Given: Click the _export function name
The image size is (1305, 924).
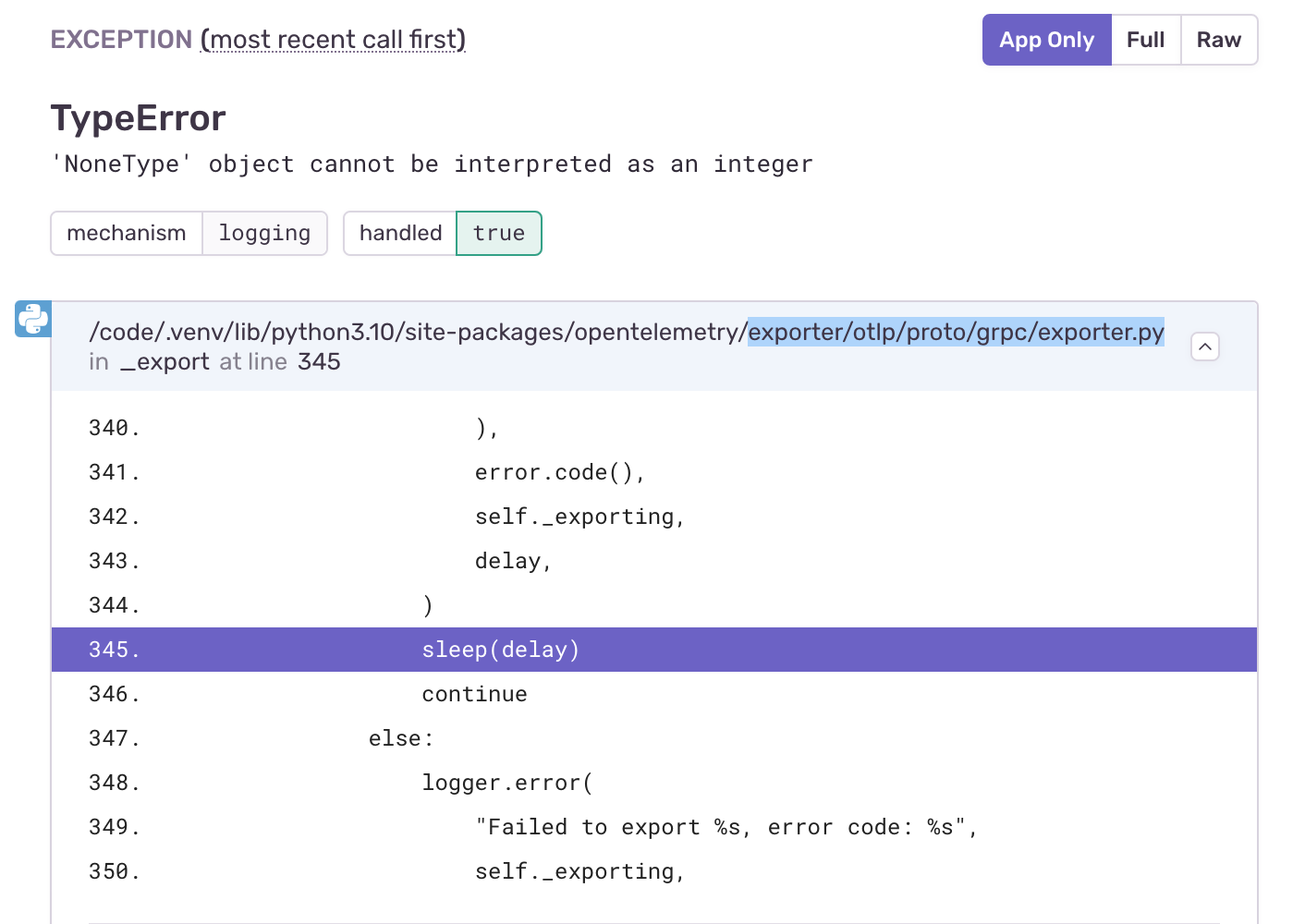Looking at the screenshot, I should point(166,361).
